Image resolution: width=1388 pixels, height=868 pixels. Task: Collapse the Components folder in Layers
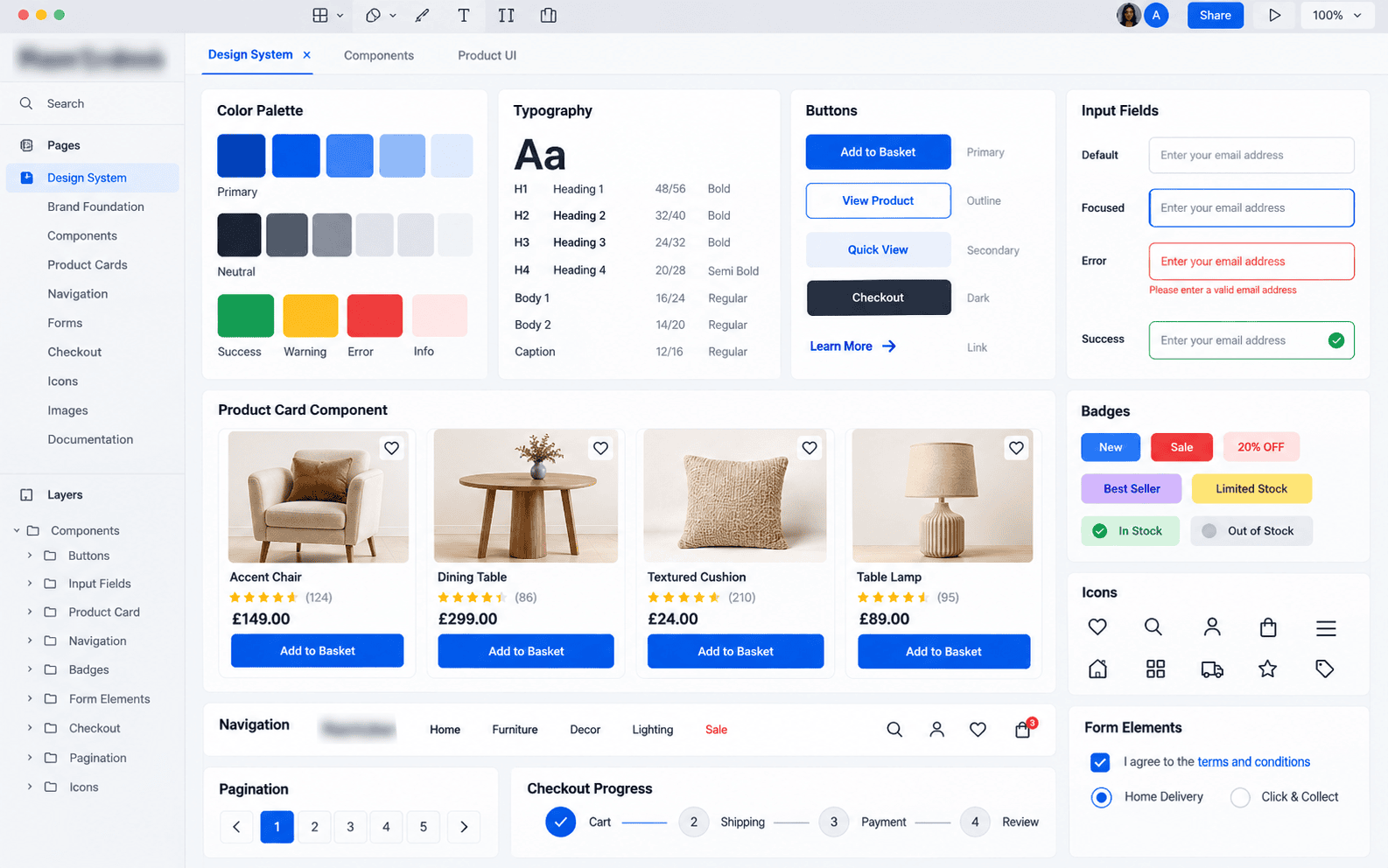tap(16, 530)
